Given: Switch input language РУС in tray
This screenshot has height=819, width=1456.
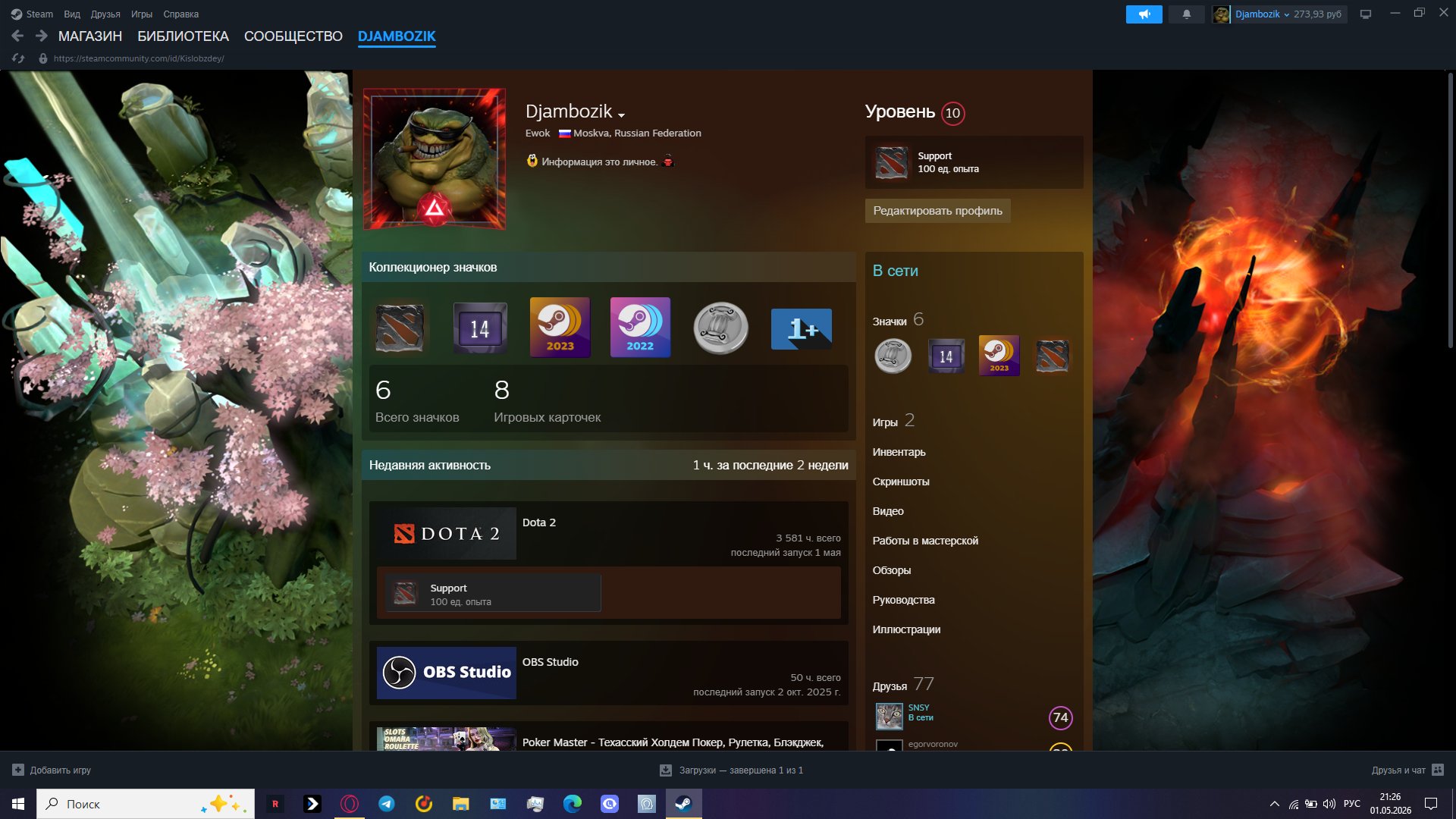Looking at the screenshot, I should 1352,804.
